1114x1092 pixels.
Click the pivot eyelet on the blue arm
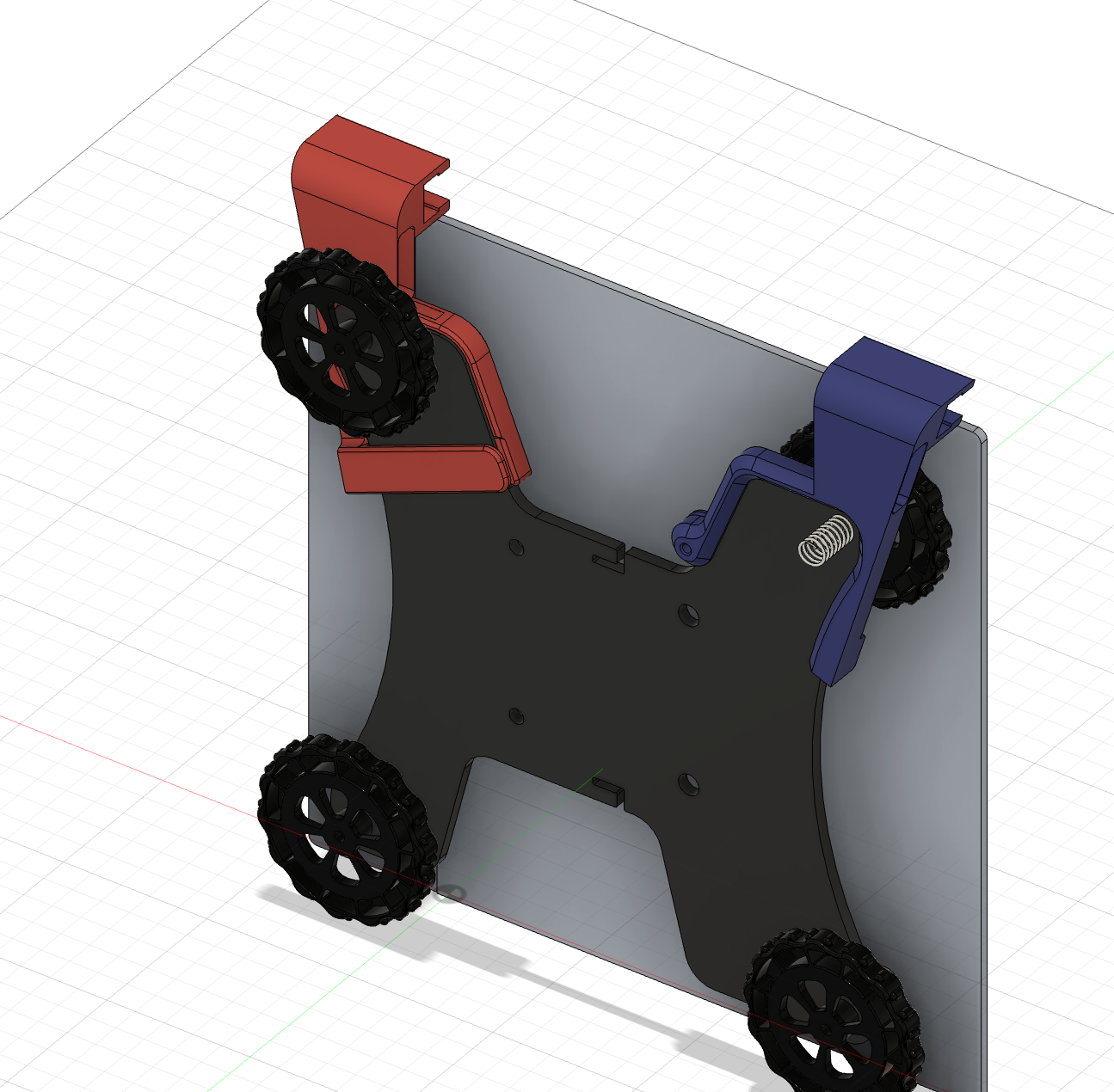[686, 547]
